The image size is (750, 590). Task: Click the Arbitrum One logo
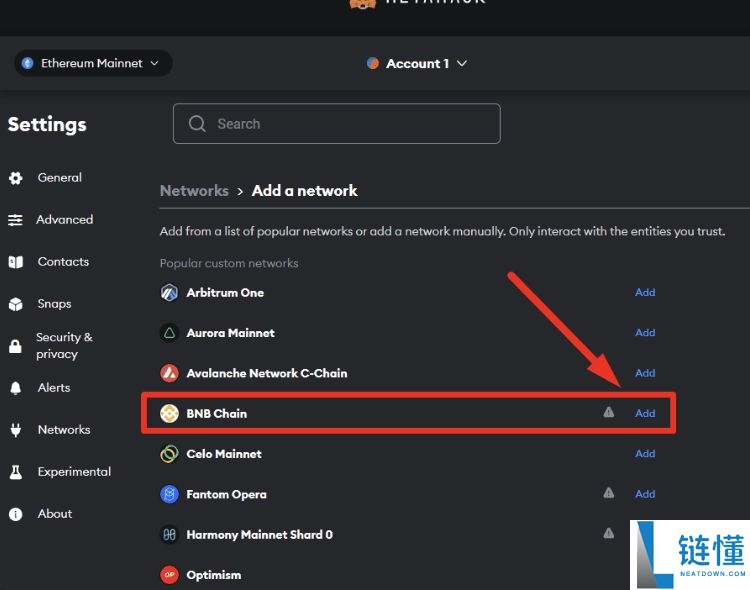coord(169,292)
